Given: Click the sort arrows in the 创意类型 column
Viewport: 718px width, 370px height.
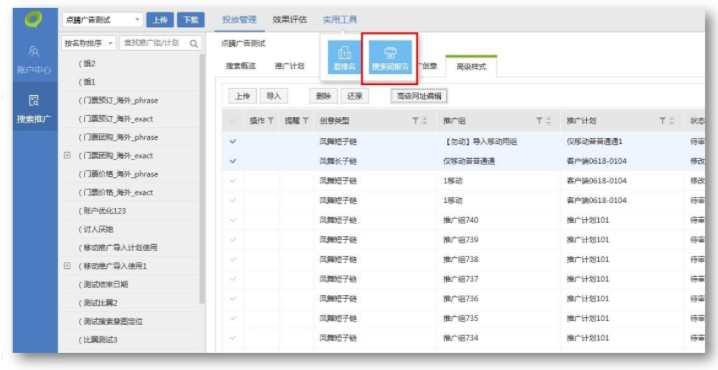Looking at the screenshot, I should [424, 121].
